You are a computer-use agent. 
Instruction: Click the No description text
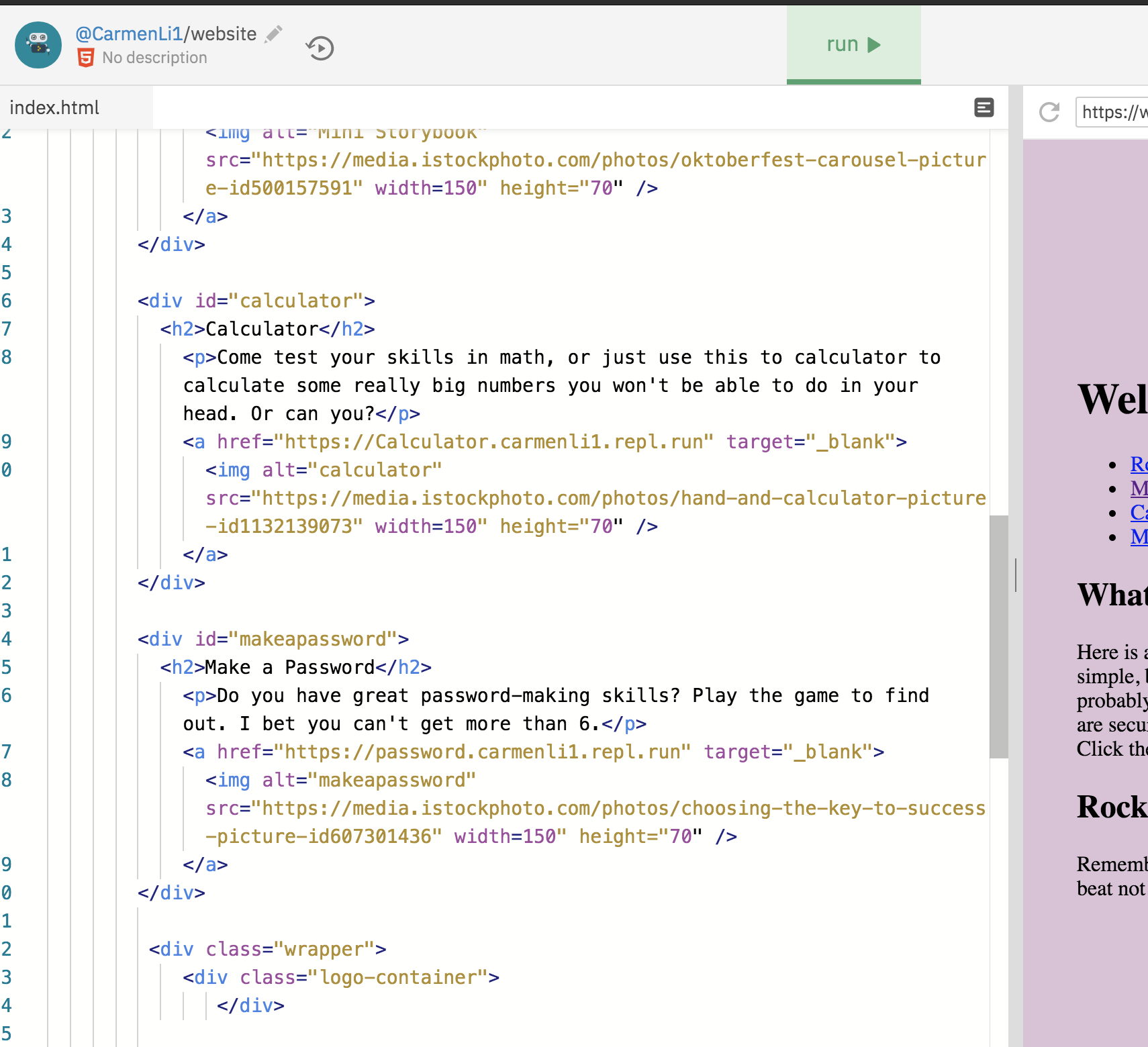click(154, 58)
